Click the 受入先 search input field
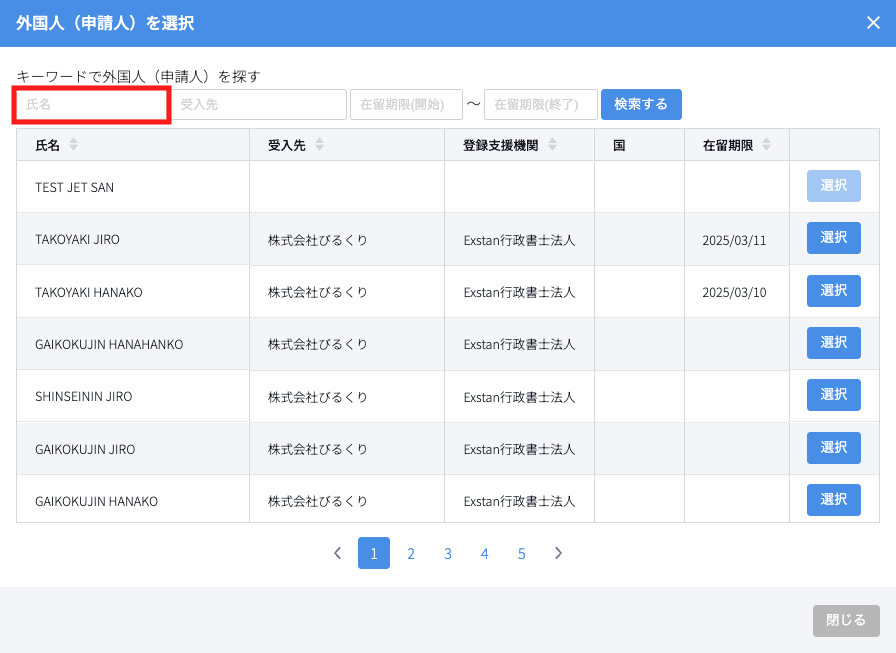896x653 pixels. tap(258, 105)
